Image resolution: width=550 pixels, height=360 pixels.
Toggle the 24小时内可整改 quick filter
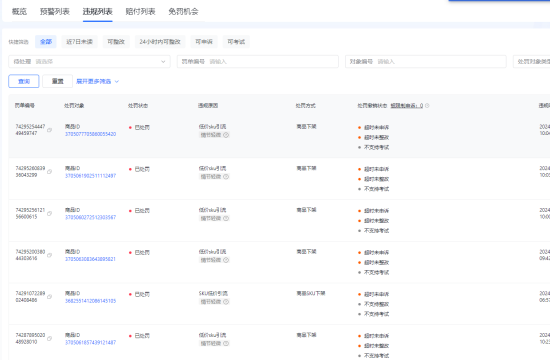click(x=160, y=42)
